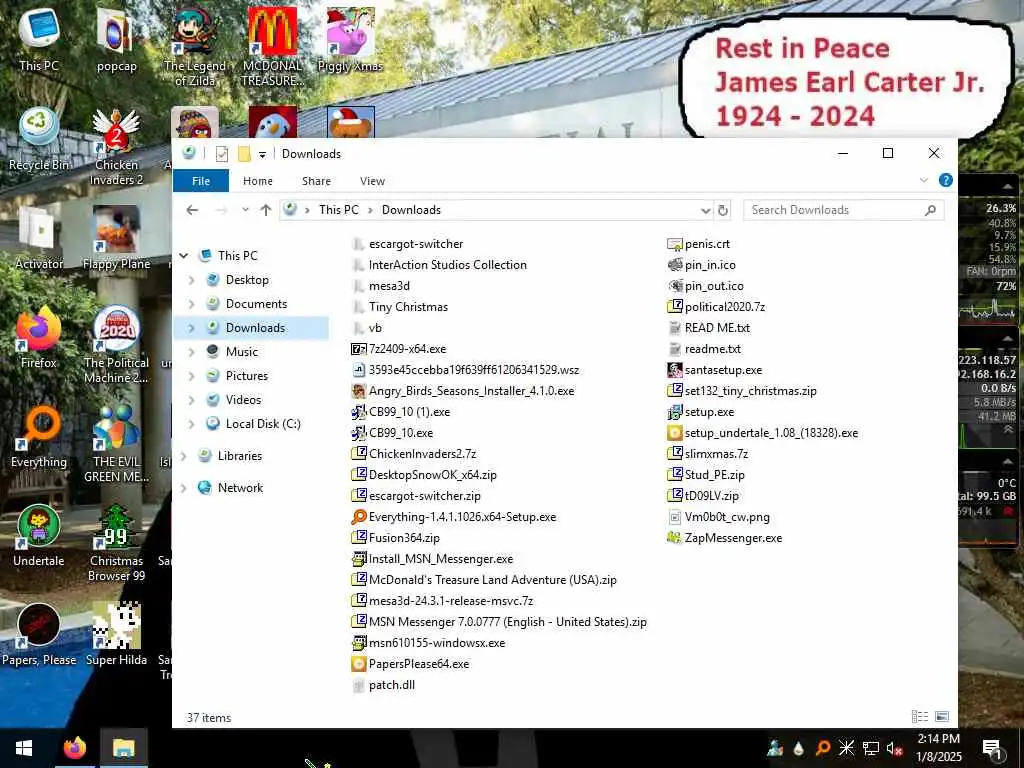Click the Windows Start button
The height and width of the screenshot is (768, 1024).
[24, 748]
